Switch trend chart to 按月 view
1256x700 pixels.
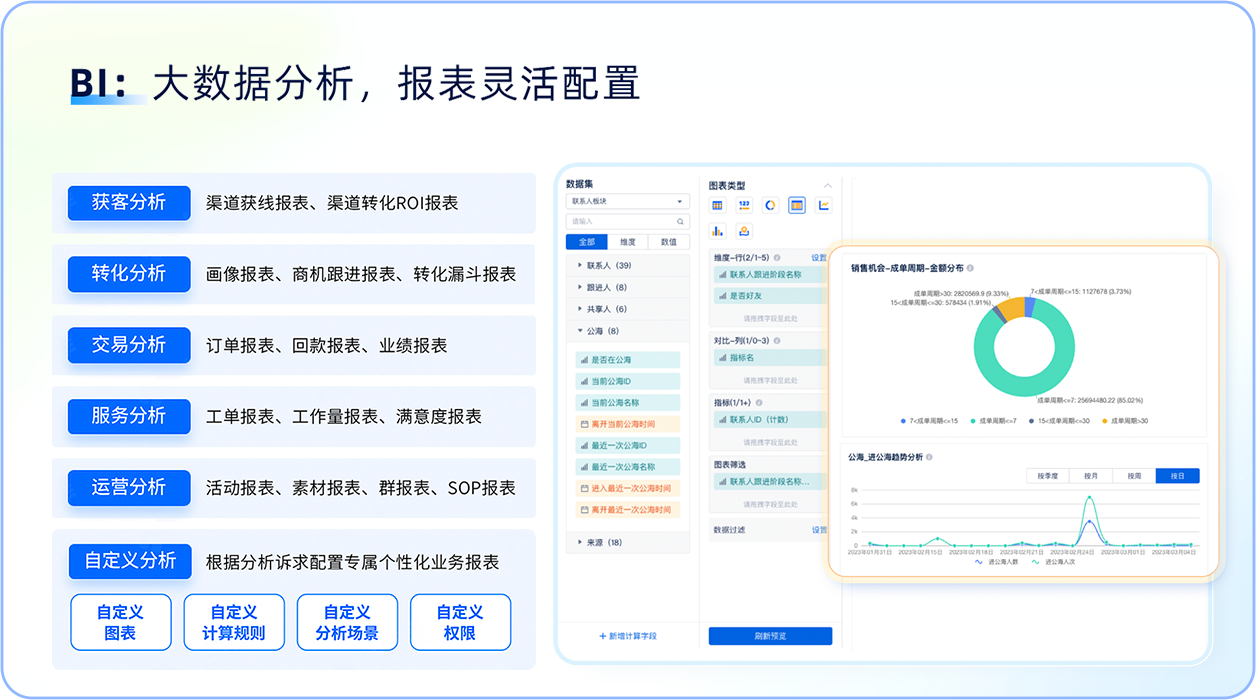tap(1090, 476)
